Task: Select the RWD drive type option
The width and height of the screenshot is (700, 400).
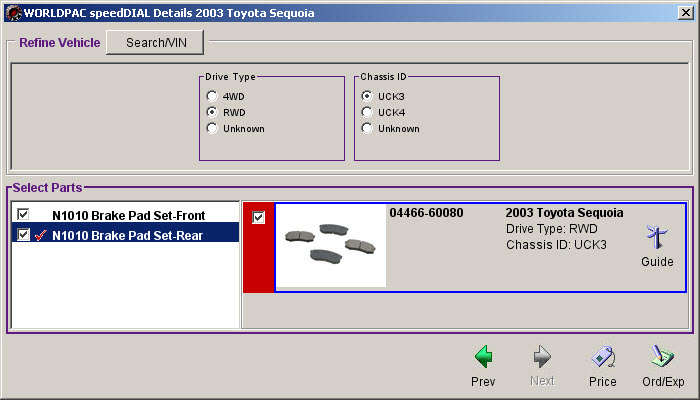Action: point(211,112)
